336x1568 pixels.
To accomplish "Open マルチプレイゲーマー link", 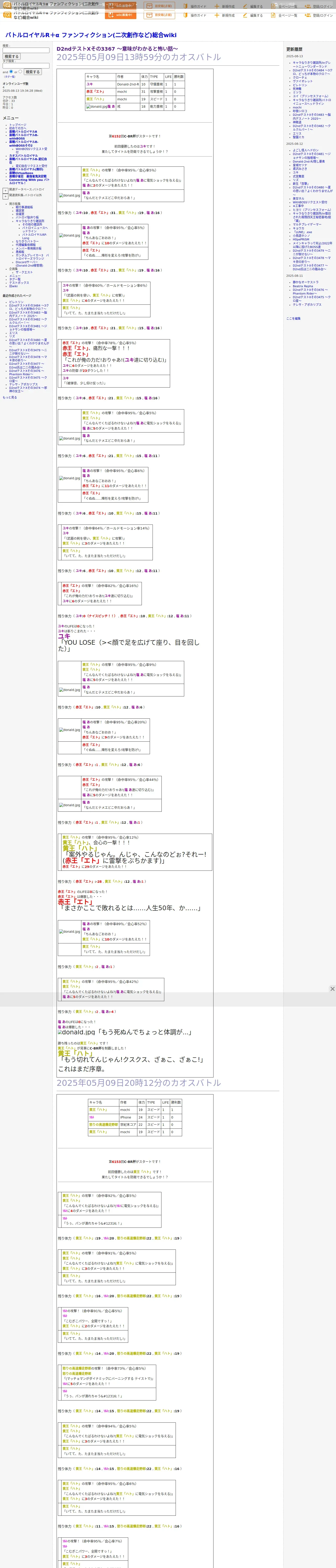I will (307, 224).
